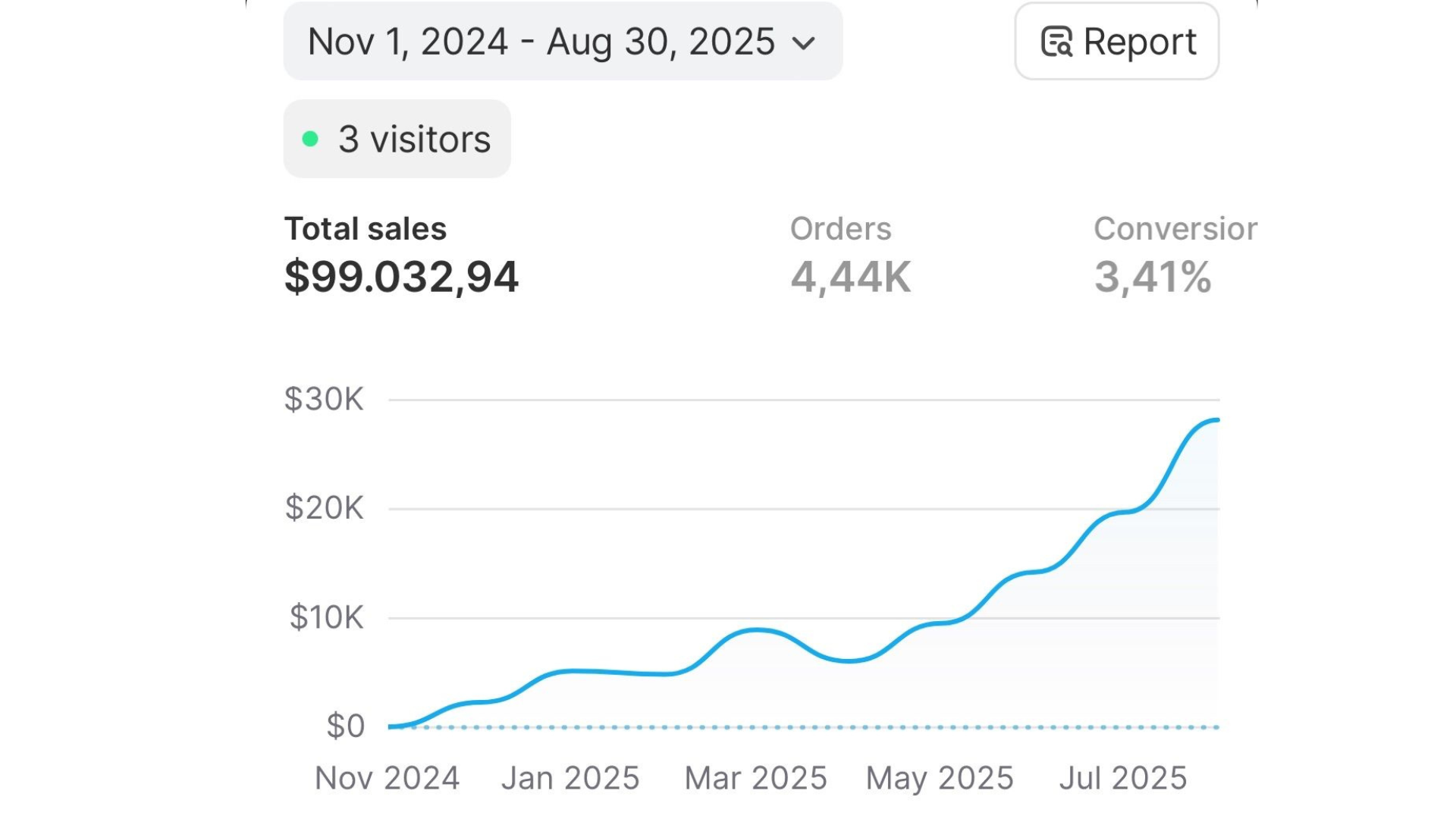Click the report magnifier icon
This screenshot has height=819, width=1456.
tap(1056, 42)
